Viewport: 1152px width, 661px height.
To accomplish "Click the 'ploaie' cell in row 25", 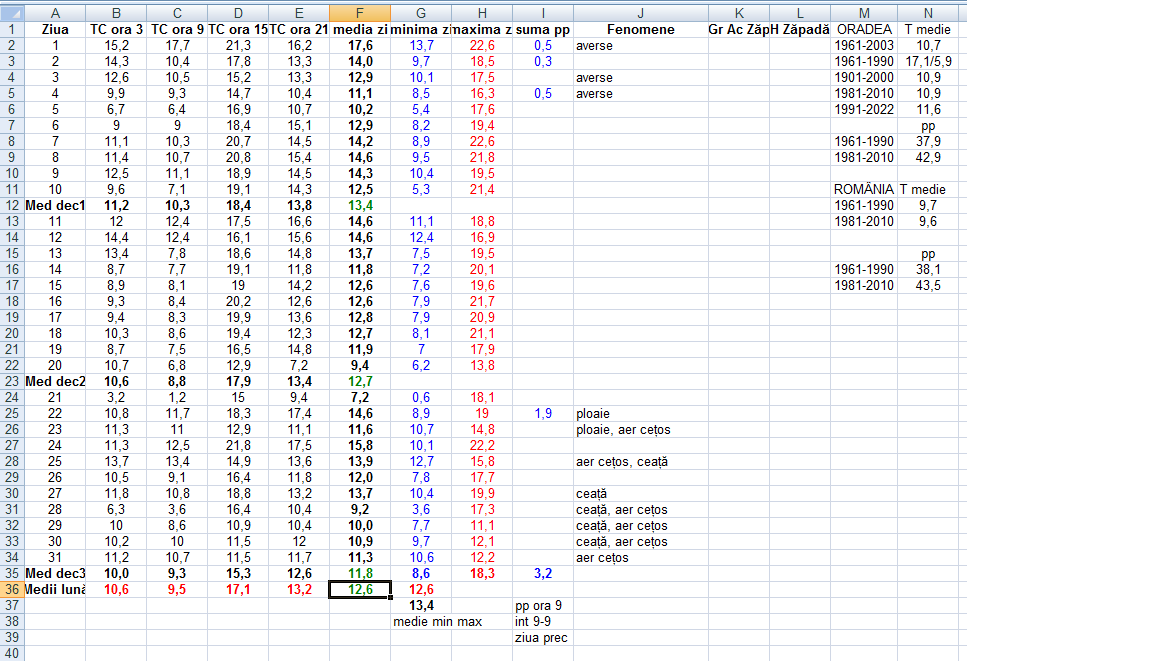I will click(641, 413).
